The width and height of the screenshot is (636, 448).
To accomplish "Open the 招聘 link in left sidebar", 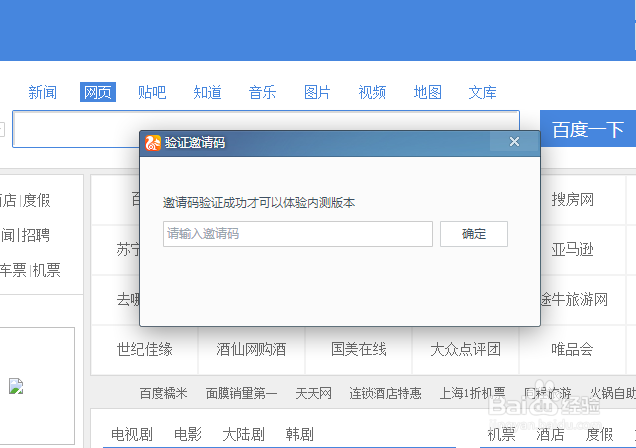I will (36, 235).
